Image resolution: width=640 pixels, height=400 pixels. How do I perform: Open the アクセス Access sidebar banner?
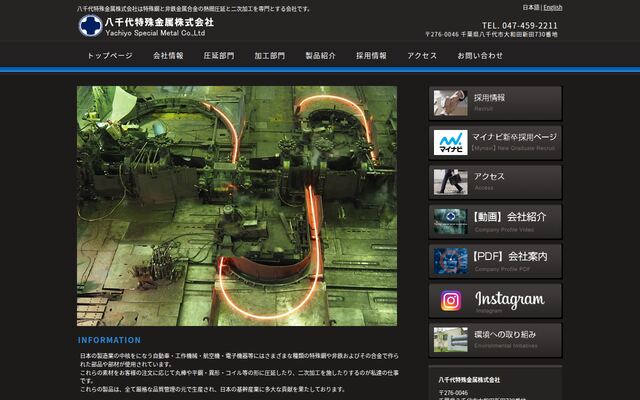pyautogui.click(x=495, y=182)
